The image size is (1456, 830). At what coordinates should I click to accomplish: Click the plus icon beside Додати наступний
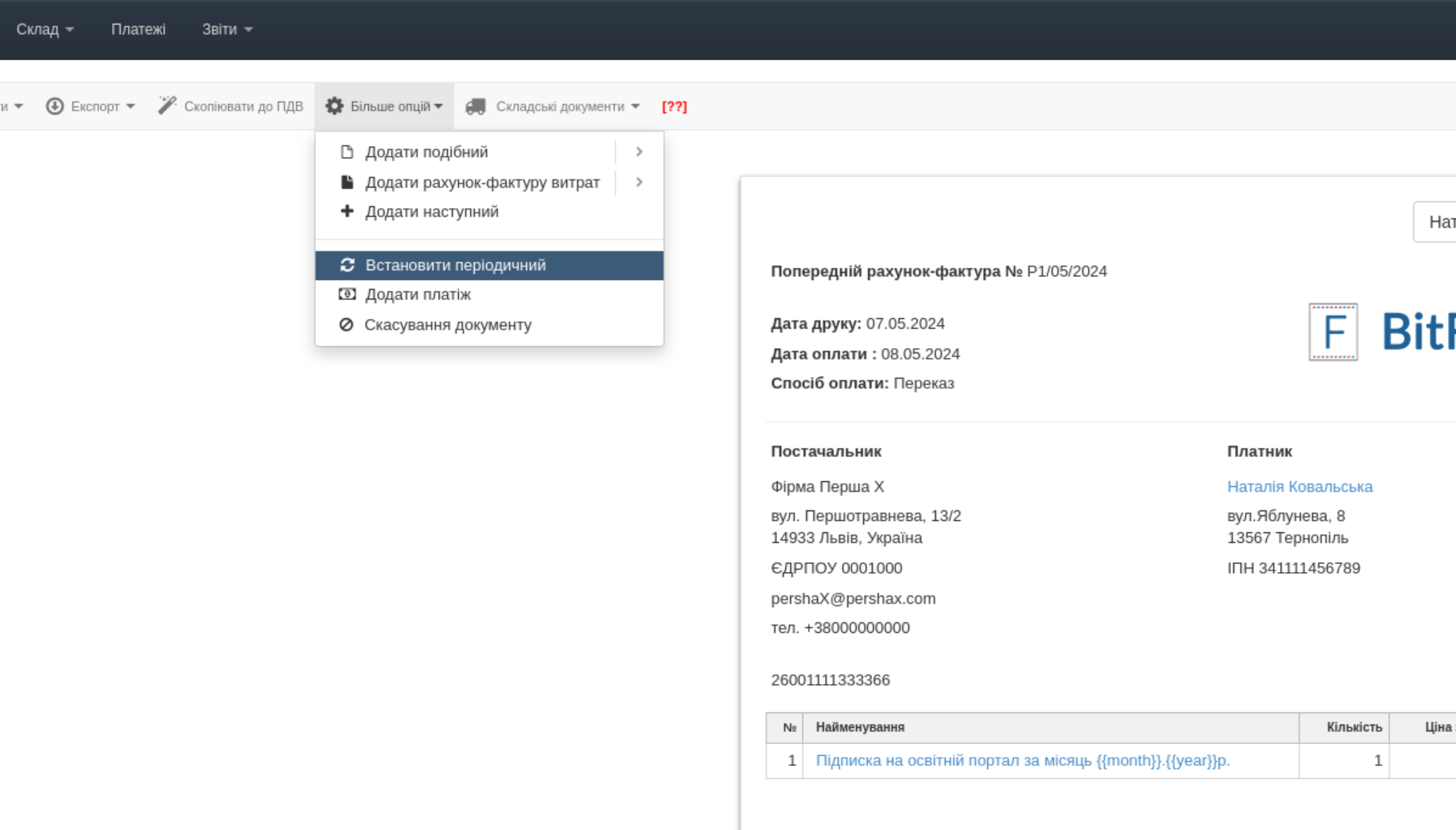(347, 212)
